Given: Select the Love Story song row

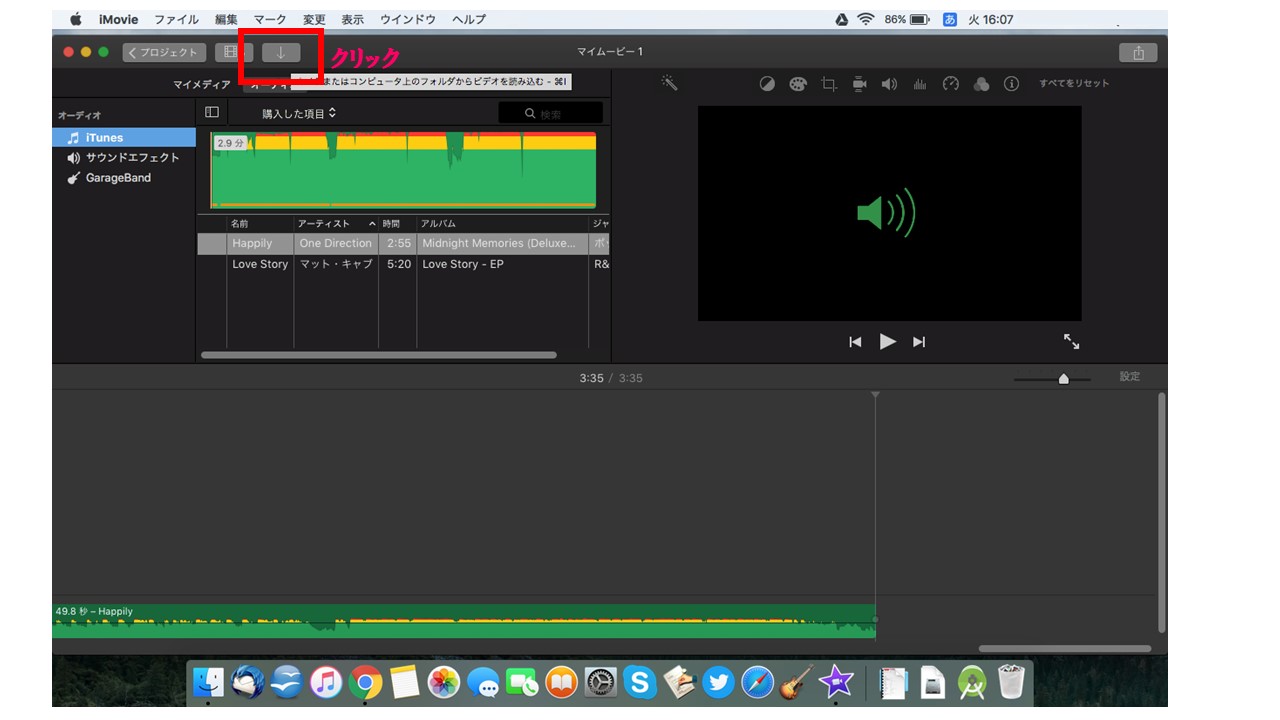Looking at the screenshot, I should point(403,265).
